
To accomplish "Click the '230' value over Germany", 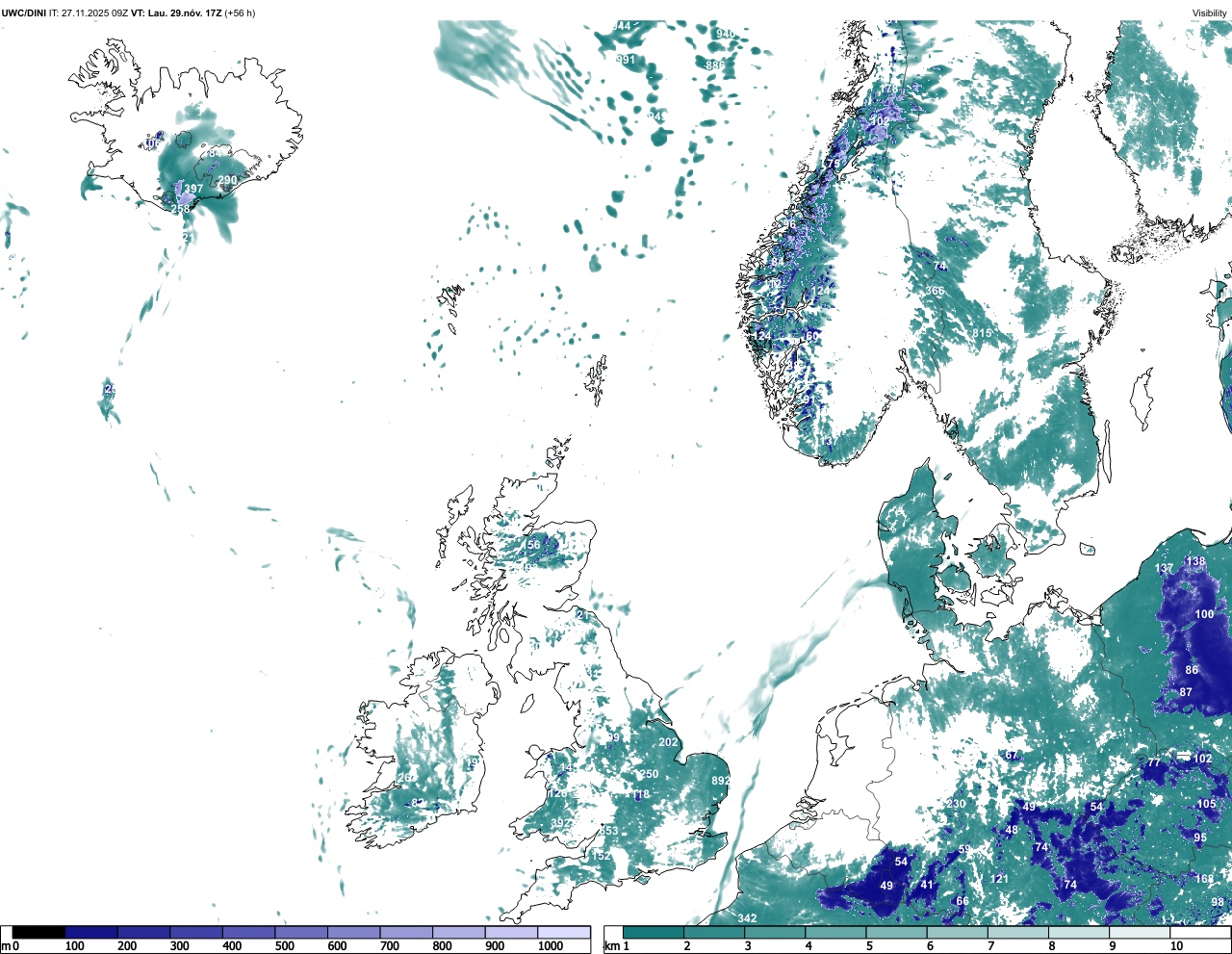I will point(956,804).
